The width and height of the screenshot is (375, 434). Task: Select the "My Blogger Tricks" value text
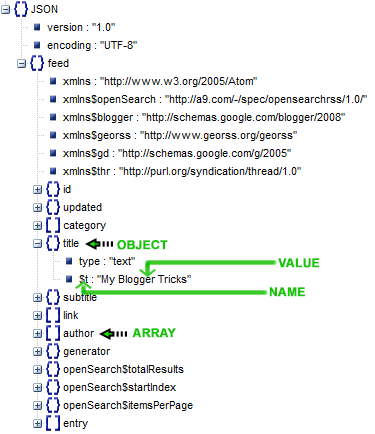point(144,279)
